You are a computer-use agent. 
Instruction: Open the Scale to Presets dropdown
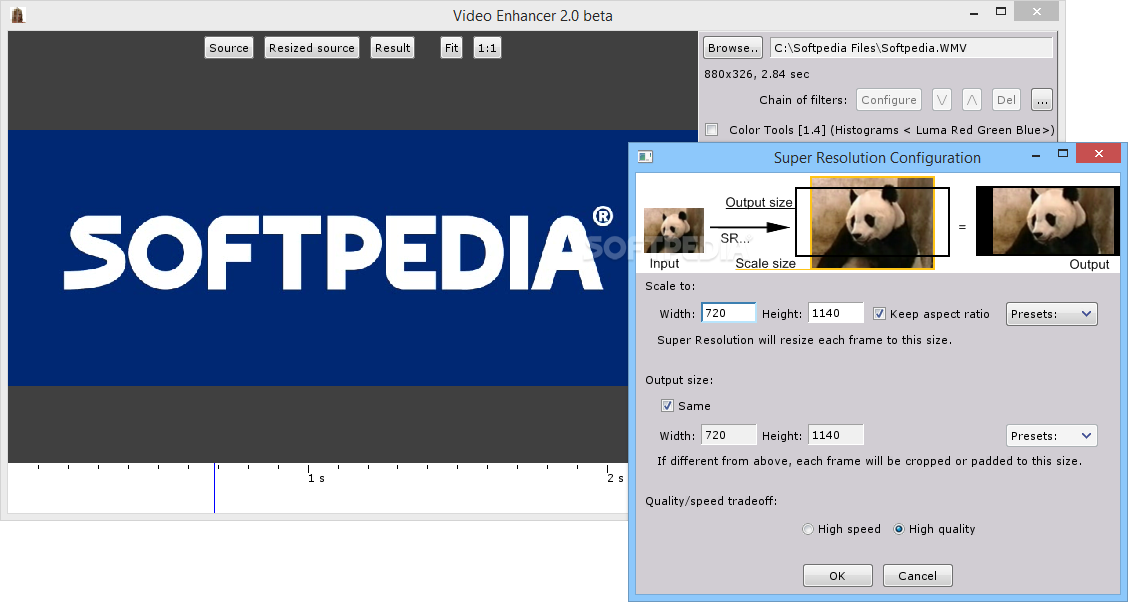pos(1051,314)
